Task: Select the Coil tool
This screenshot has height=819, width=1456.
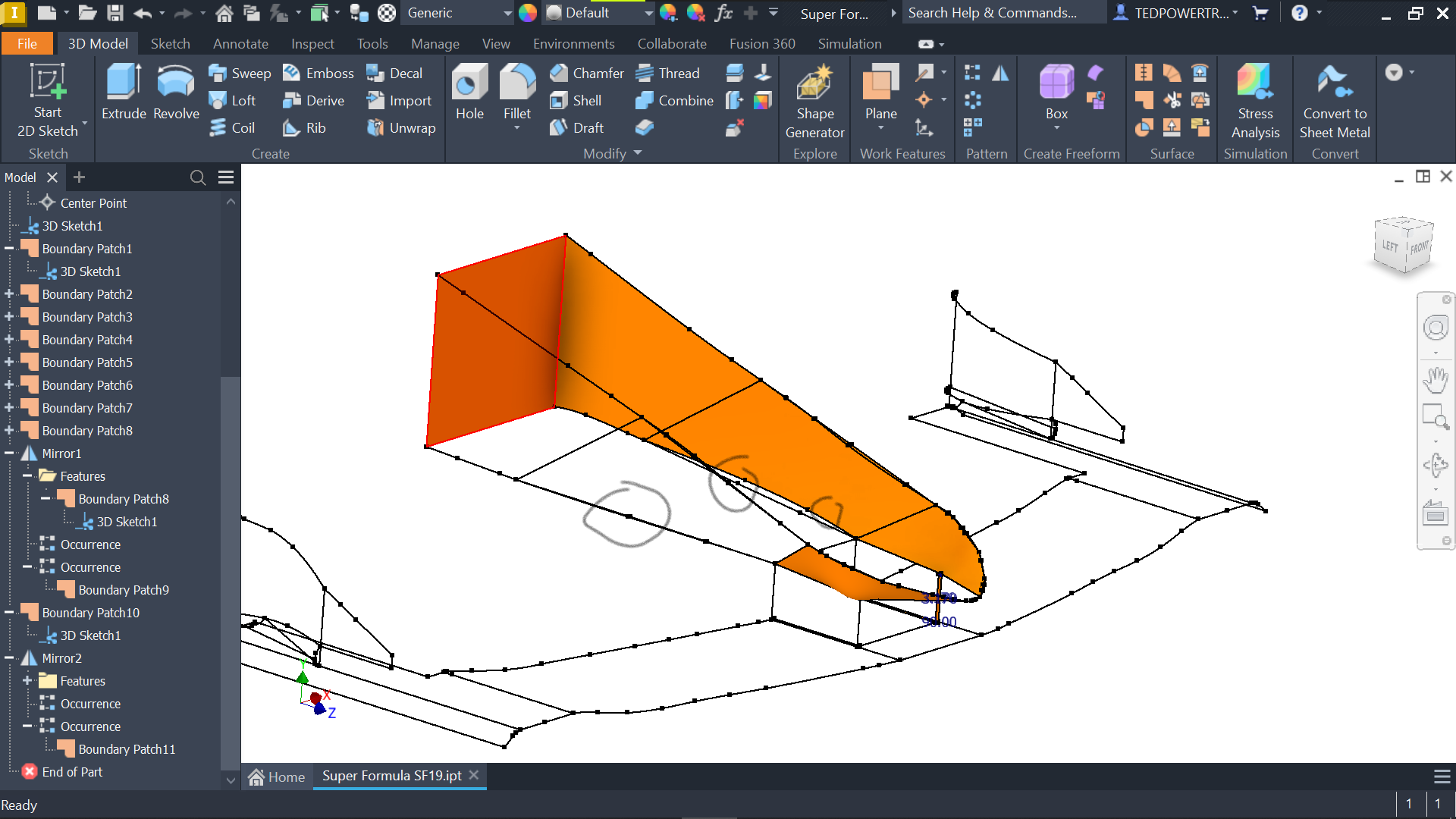Action: [232, 127]
